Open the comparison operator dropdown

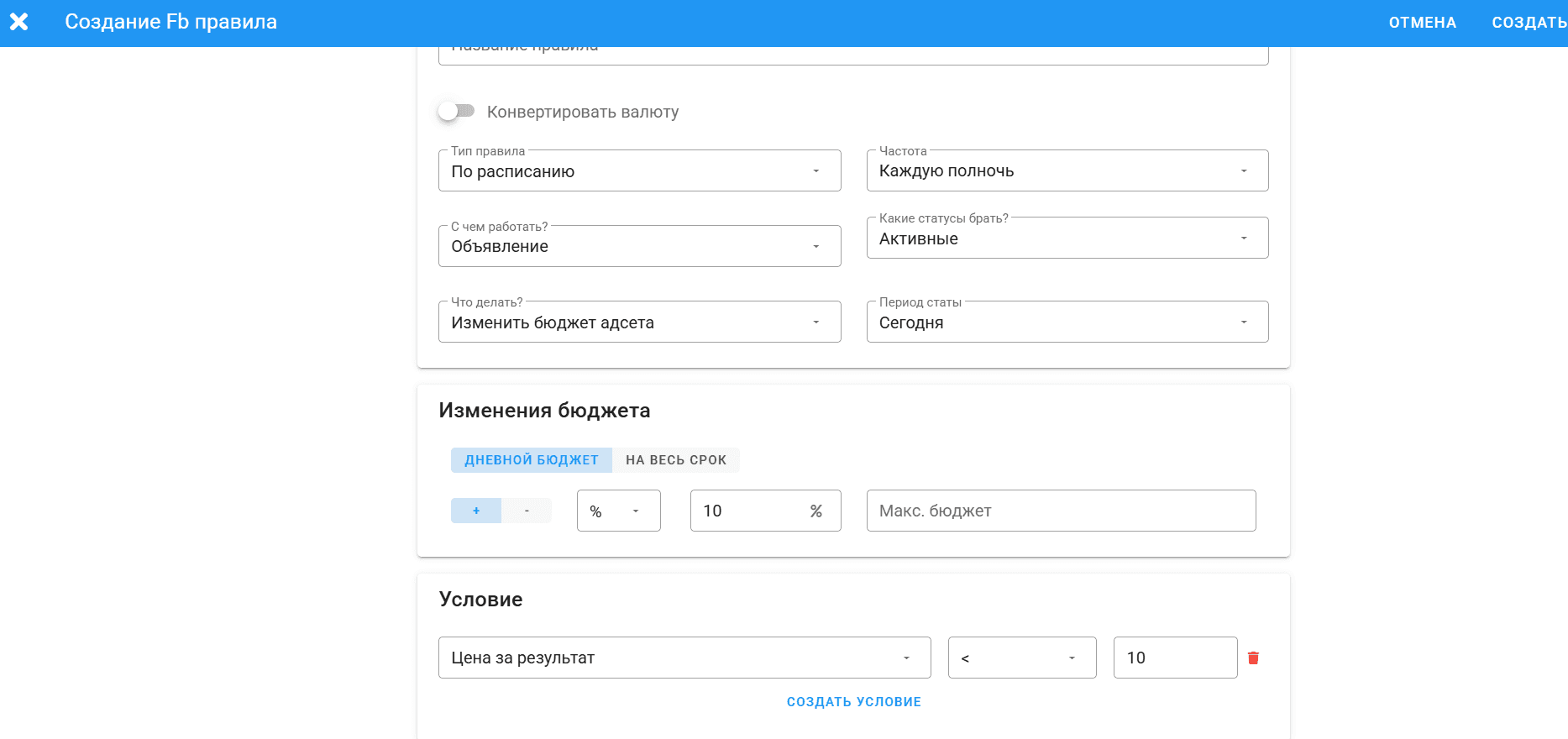pyautogui.click(x=1021, y=658)
